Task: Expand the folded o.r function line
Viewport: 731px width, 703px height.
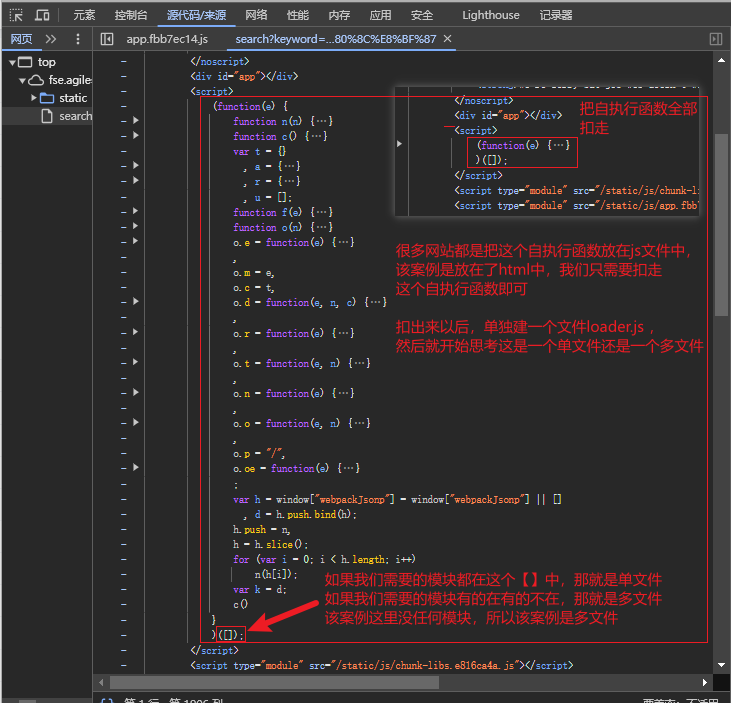Action: tap(136, 332)
